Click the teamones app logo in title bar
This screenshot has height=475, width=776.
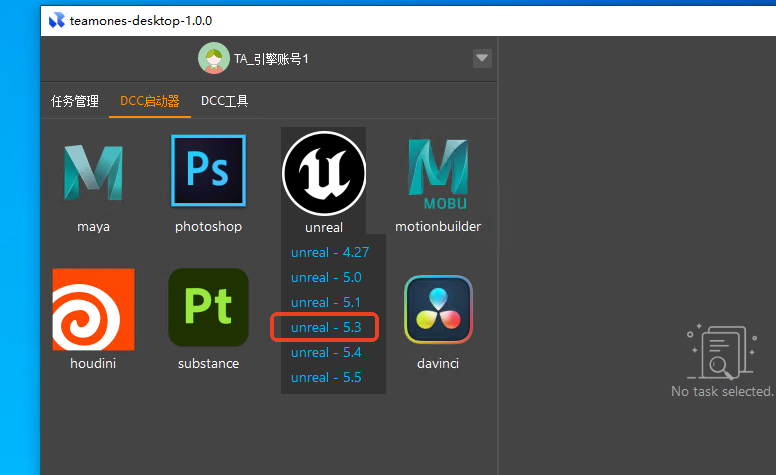pos(56,20)
